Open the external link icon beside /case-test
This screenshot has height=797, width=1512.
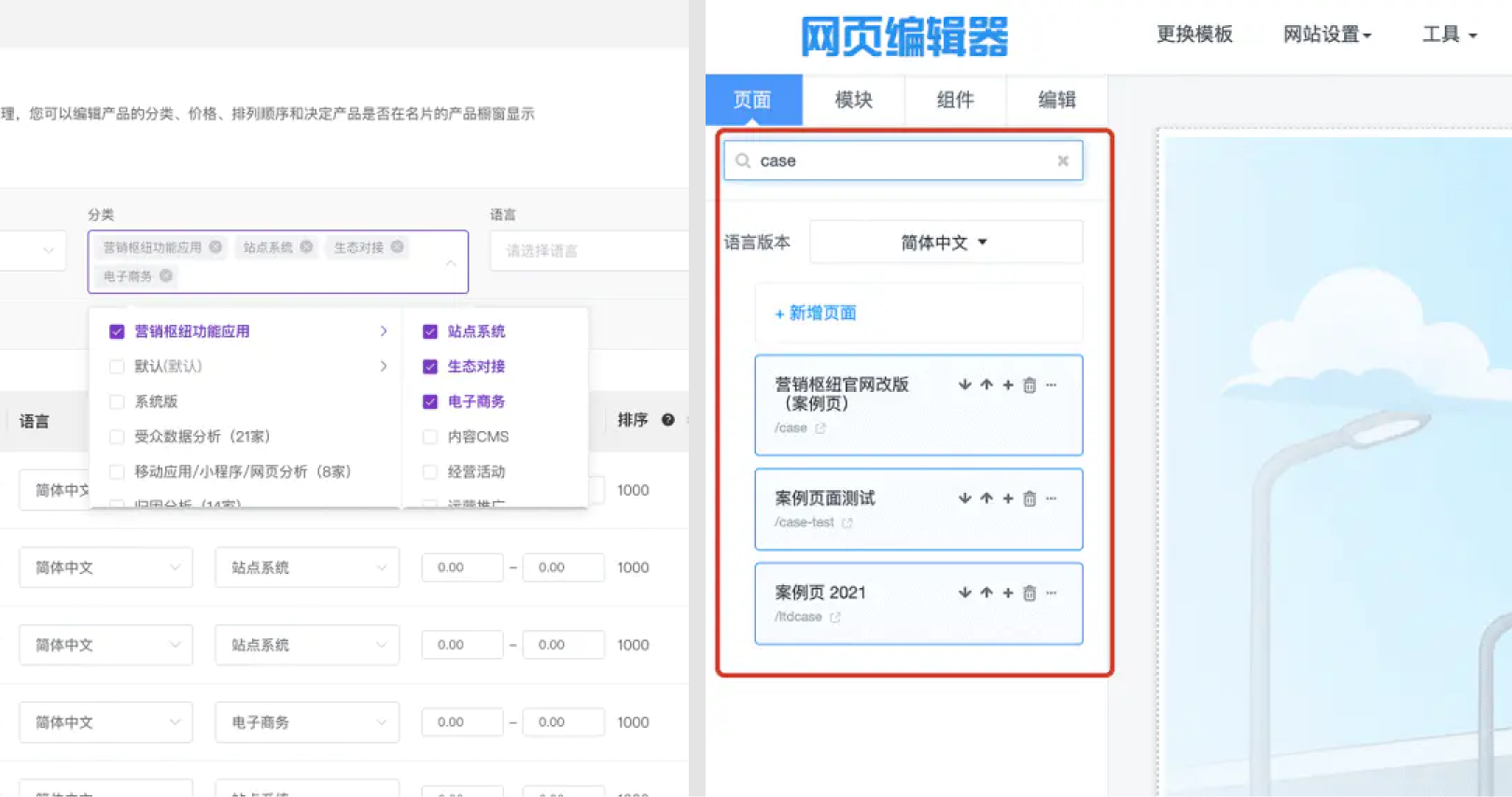click(x=847, y=523)
